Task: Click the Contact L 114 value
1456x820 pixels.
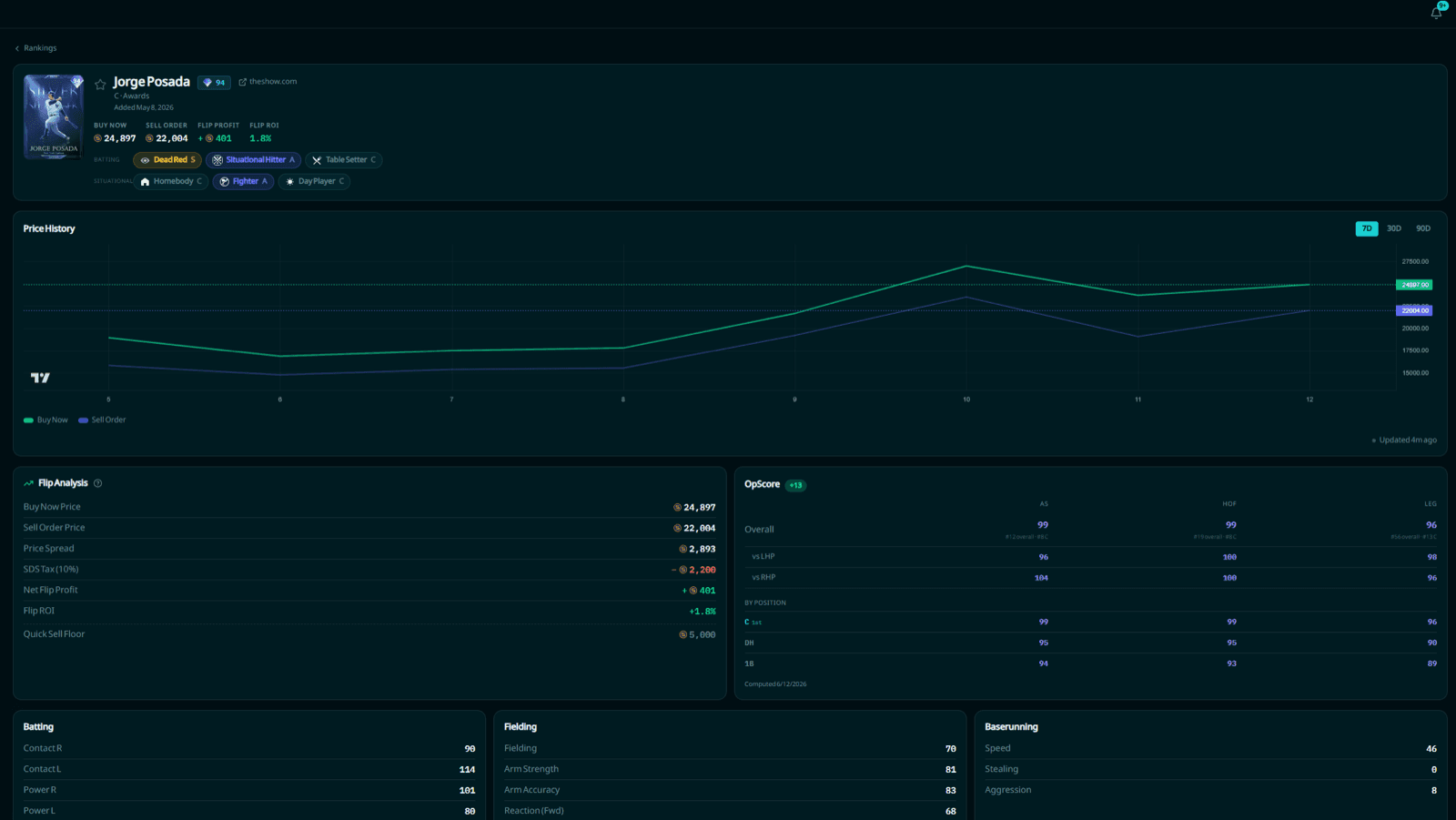Action: (x=467, y=769)
